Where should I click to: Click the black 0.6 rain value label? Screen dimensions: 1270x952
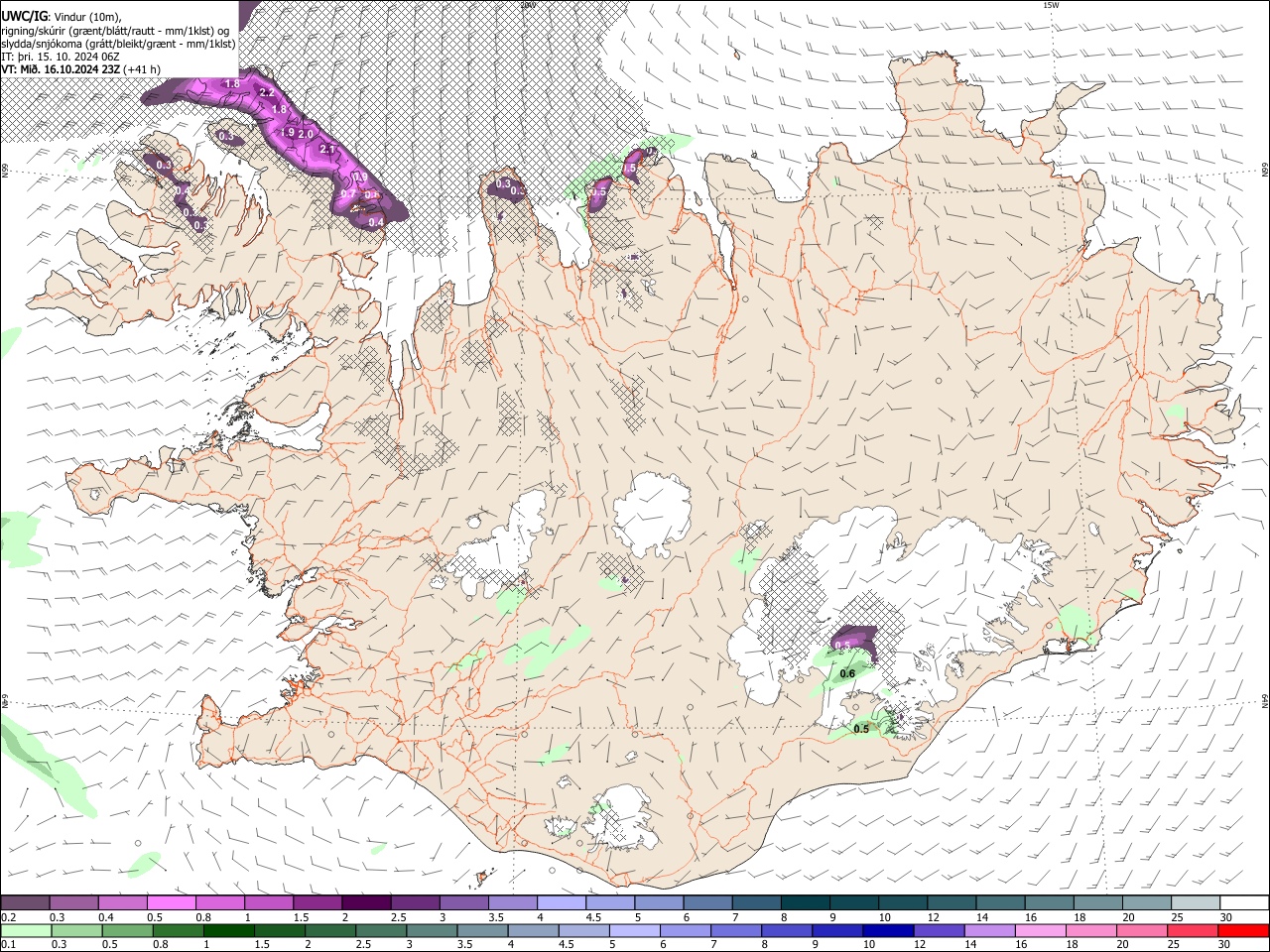[847, 674]
